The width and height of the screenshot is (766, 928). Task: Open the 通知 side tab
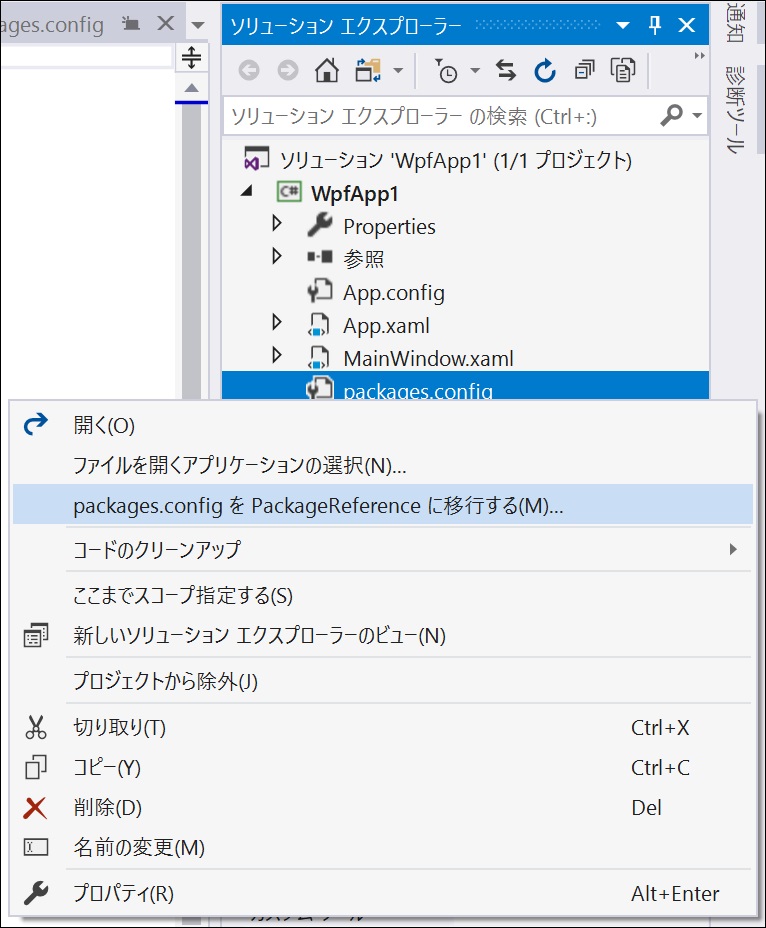[x=735, y=22]
